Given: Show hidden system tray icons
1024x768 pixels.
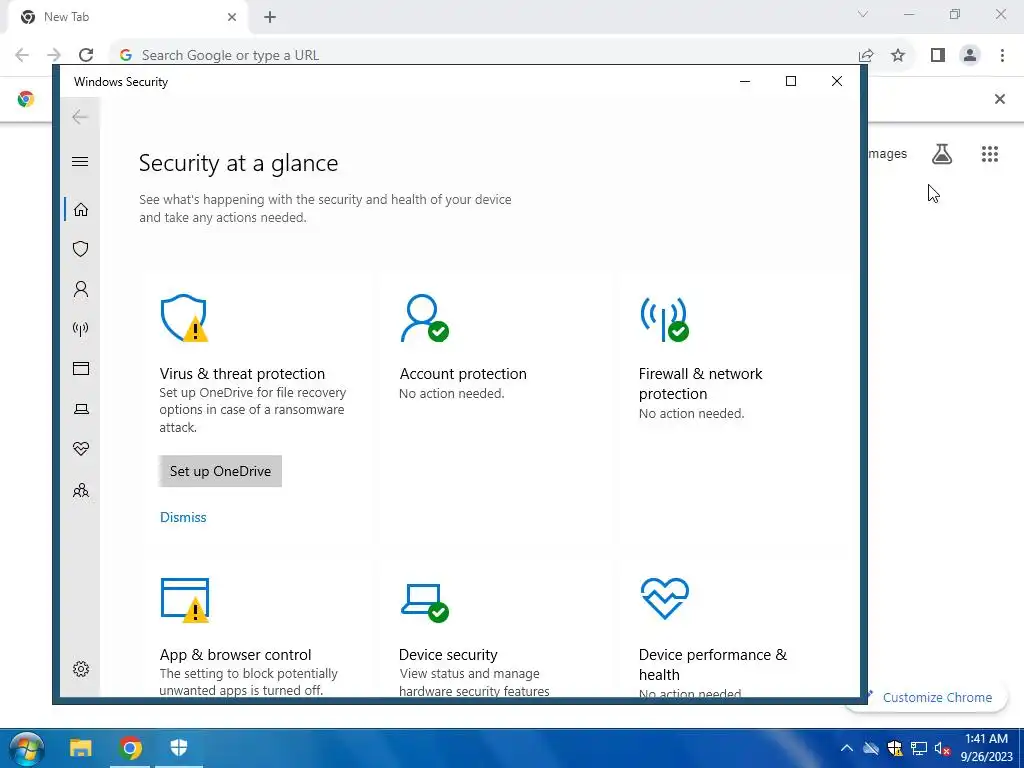Looking at the screenshot, I should pos(846,748).
